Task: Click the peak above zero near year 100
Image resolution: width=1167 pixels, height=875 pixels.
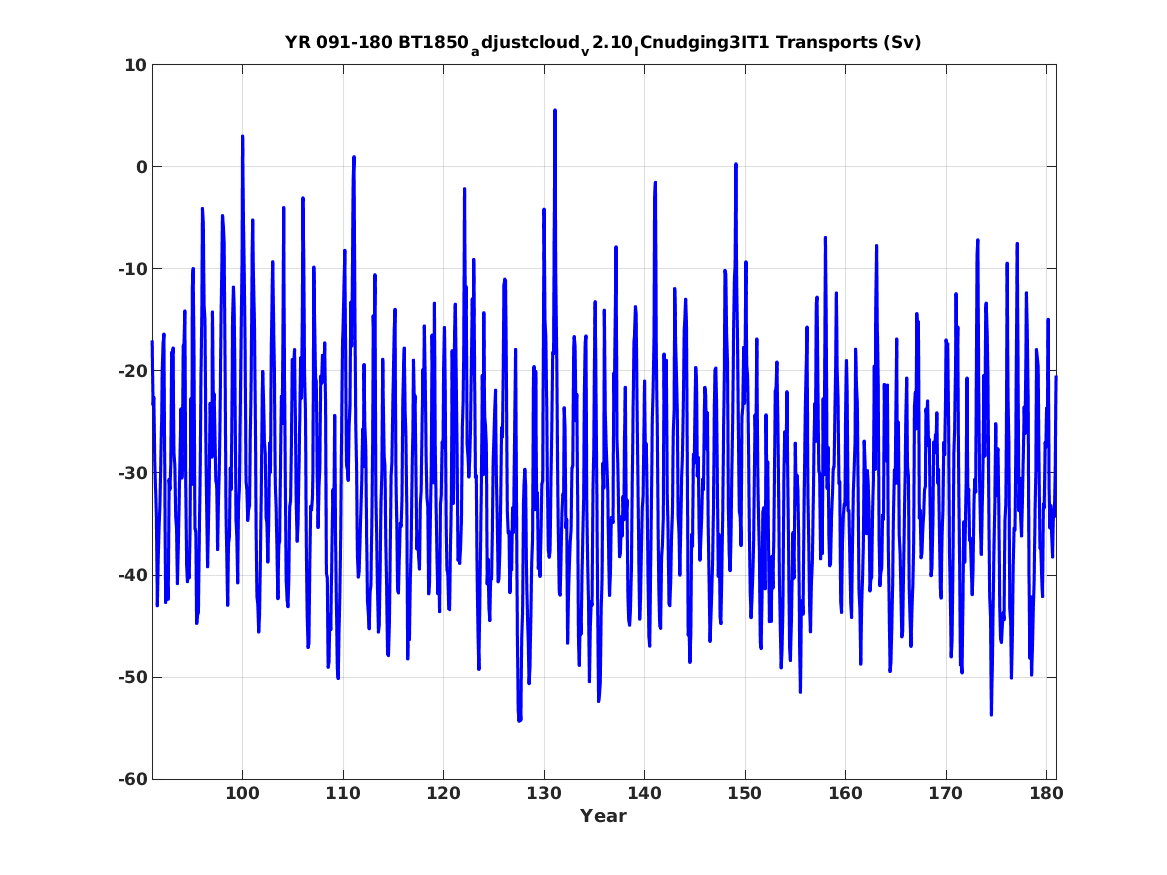Action: point(243,137)
